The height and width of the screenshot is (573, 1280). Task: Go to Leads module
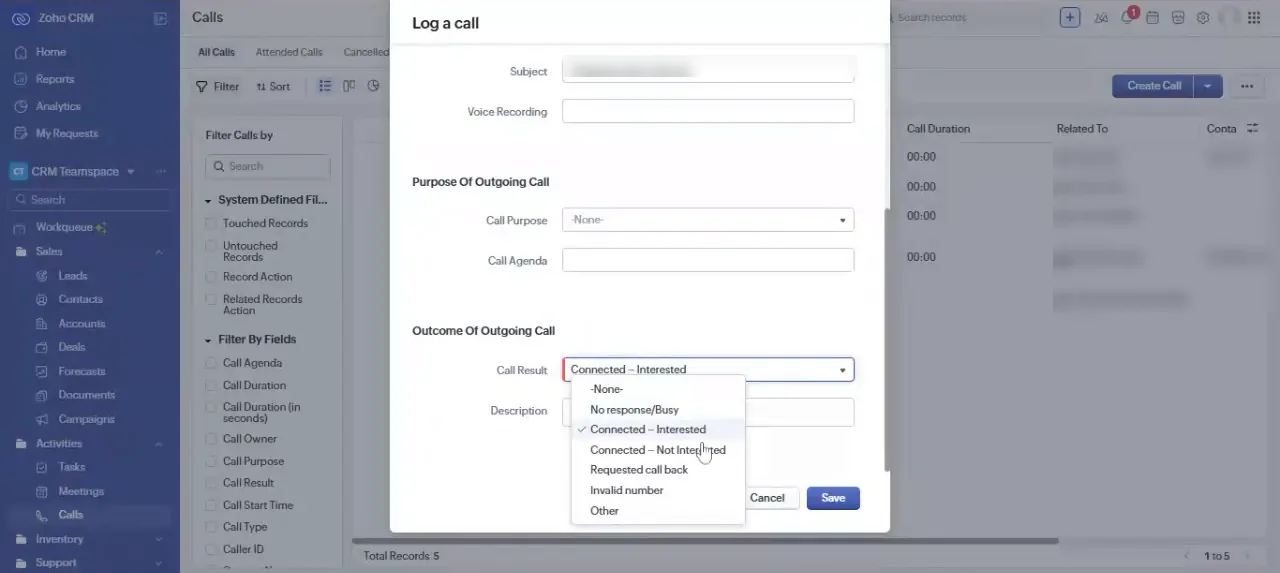[73, 276]
